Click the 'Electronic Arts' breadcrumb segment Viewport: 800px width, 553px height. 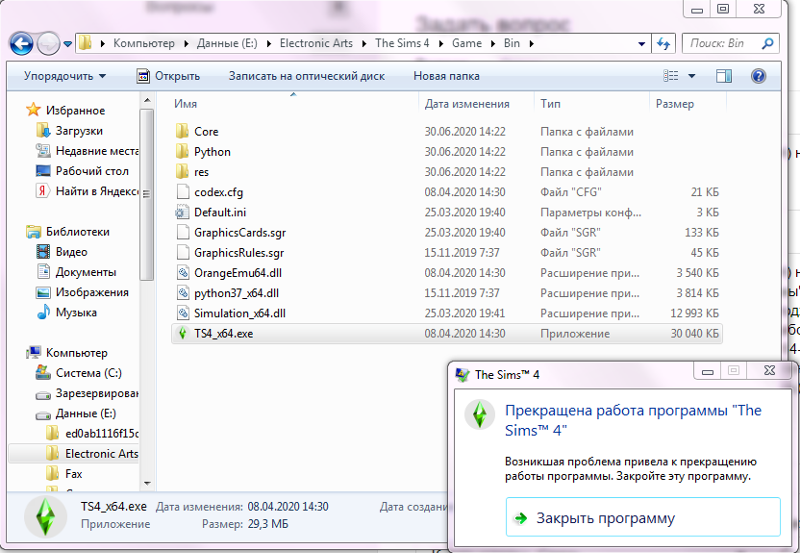pyautogui.click(x=316, y=43)
